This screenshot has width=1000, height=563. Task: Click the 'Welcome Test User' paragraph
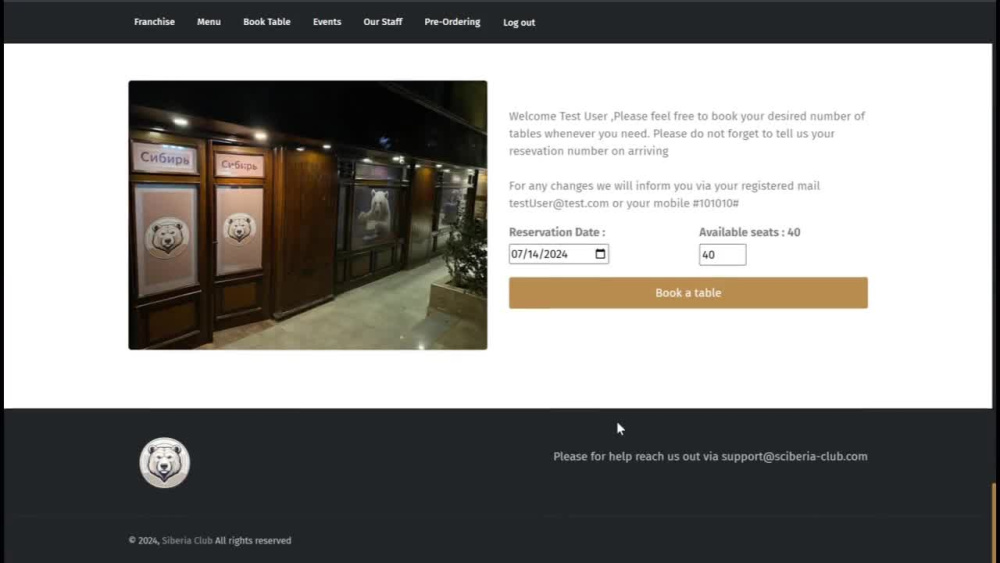click(x=687, y=133)
